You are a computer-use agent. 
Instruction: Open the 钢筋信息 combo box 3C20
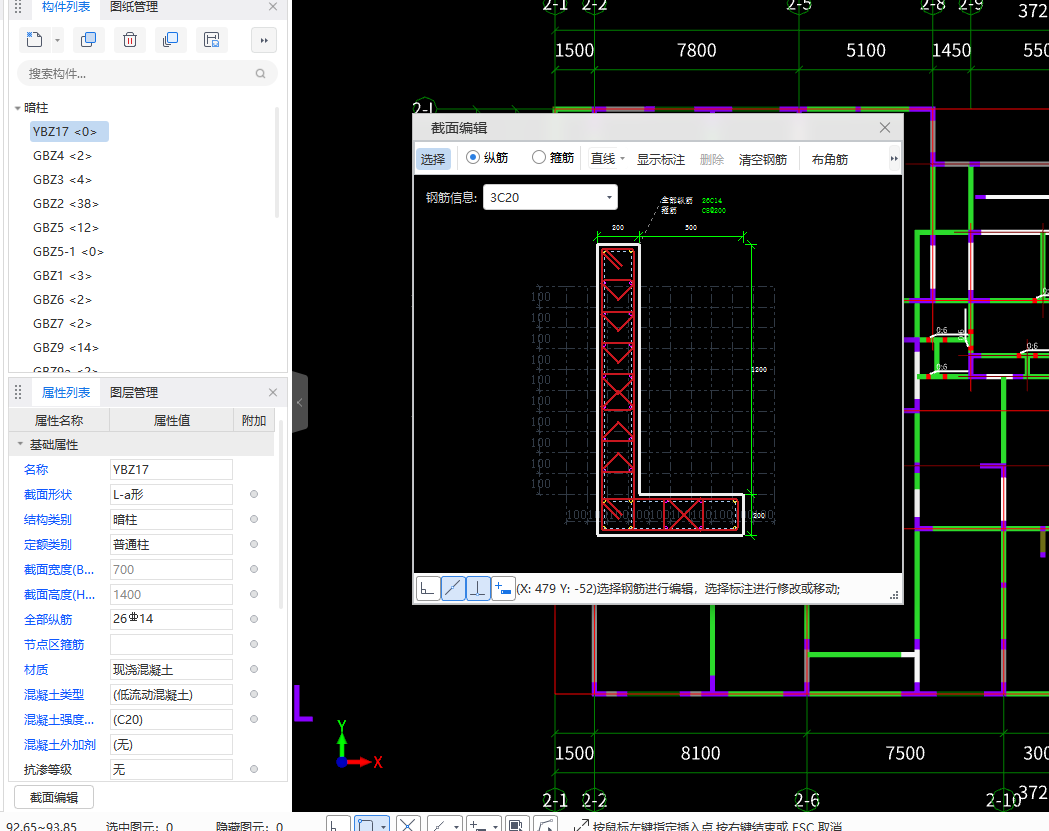[550, 197]
